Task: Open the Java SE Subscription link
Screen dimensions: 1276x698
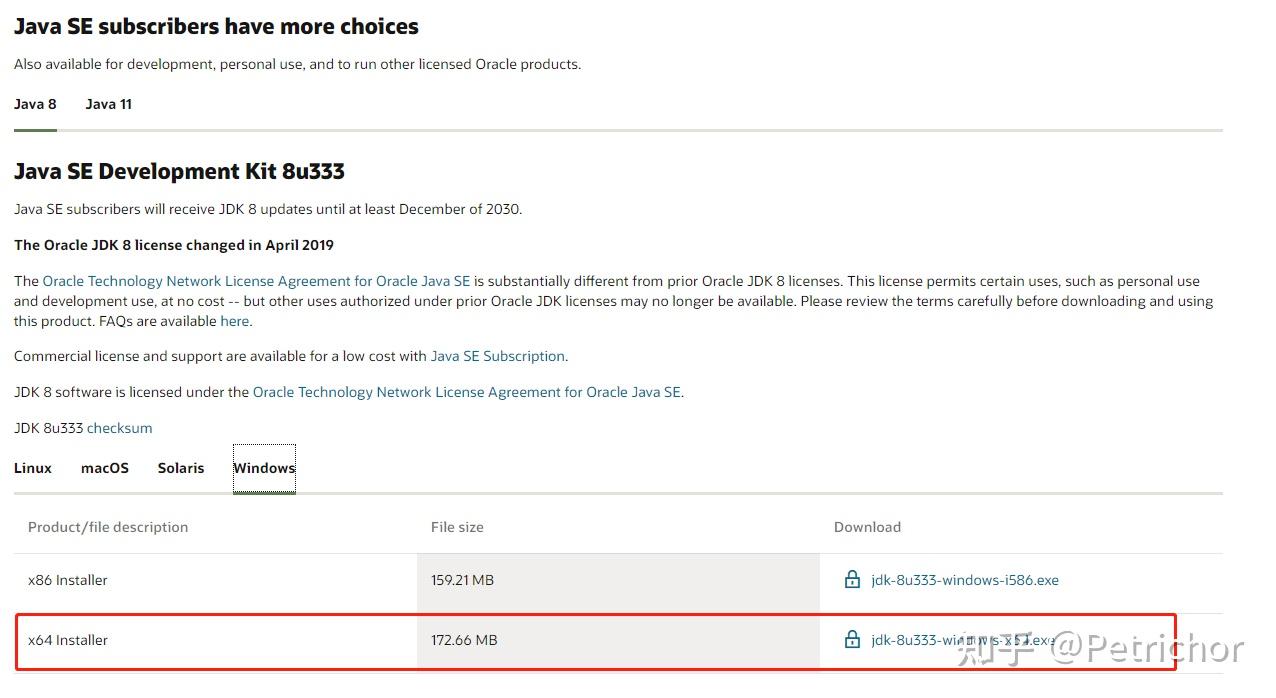Action: click(x=498, y=356)
